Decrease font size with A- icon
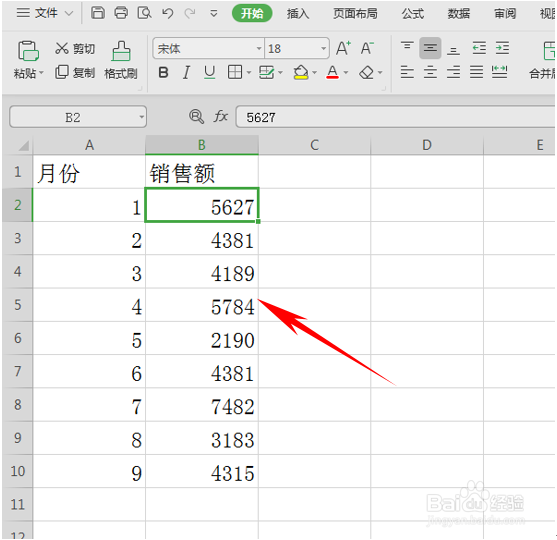 (367, 48)
